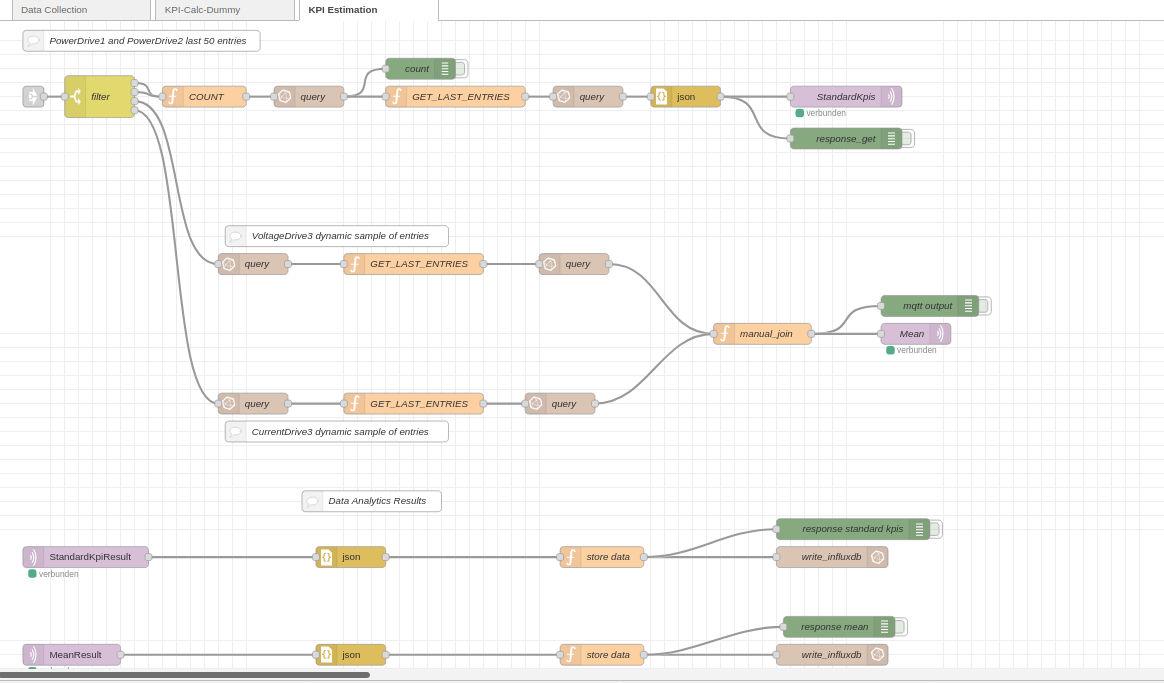Click the StandardKpis mqtt output node
This screenshot has width=1164, height=683.
click(845, 96)
